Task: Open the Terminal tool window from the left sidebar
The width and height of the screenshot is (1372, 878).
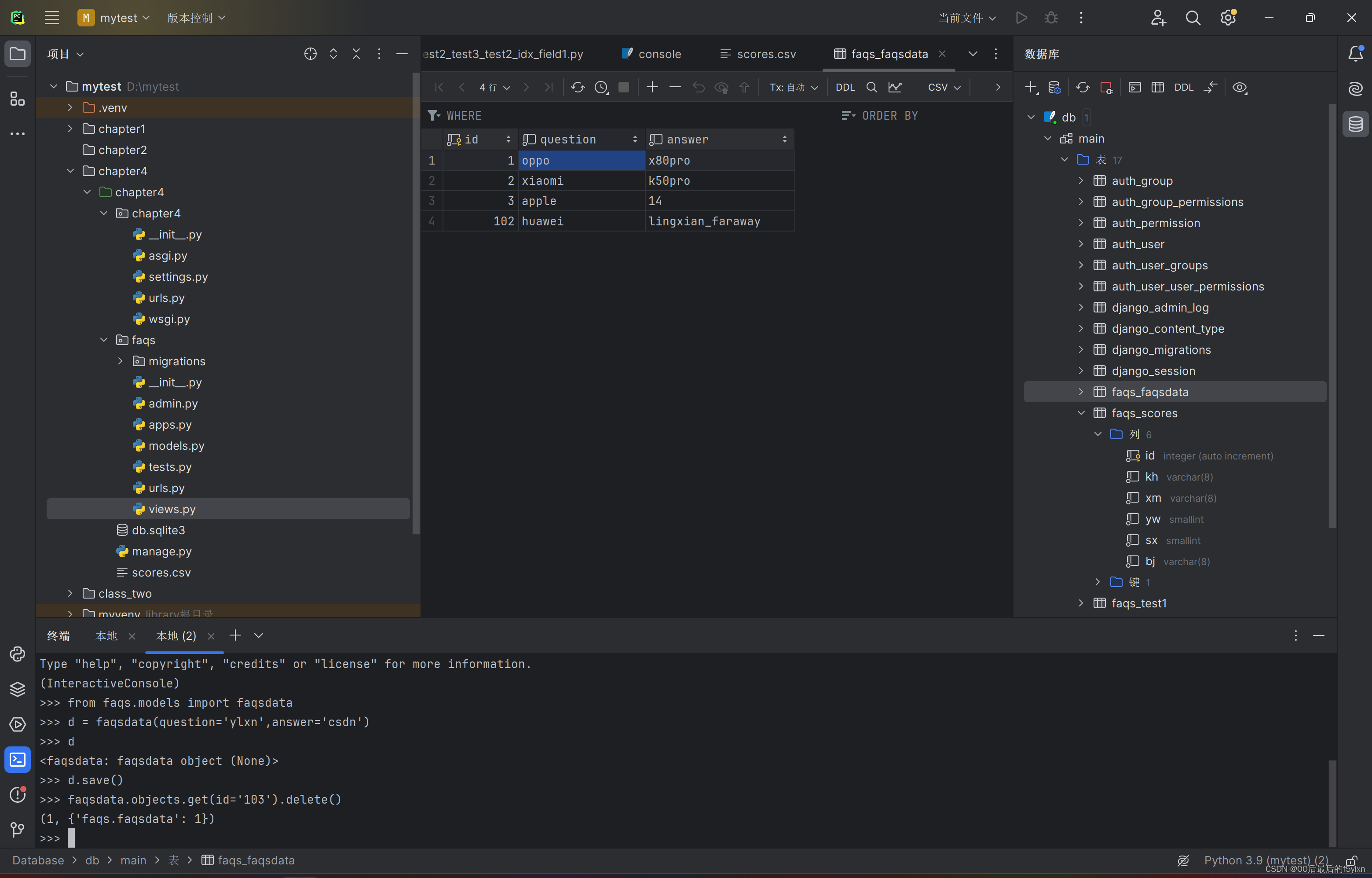Action: [17, 759]
